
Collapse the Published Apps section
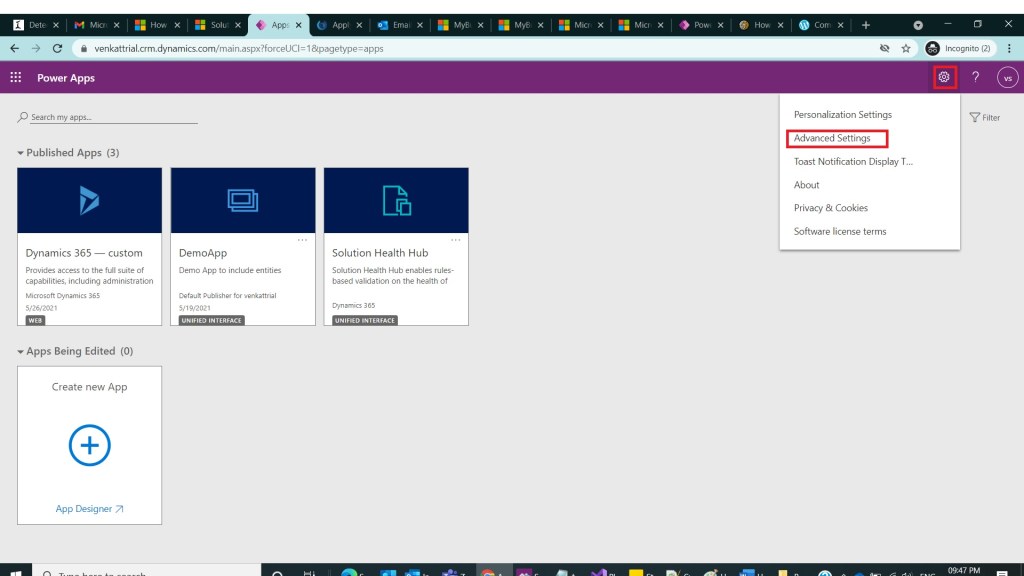click(21, 153)
